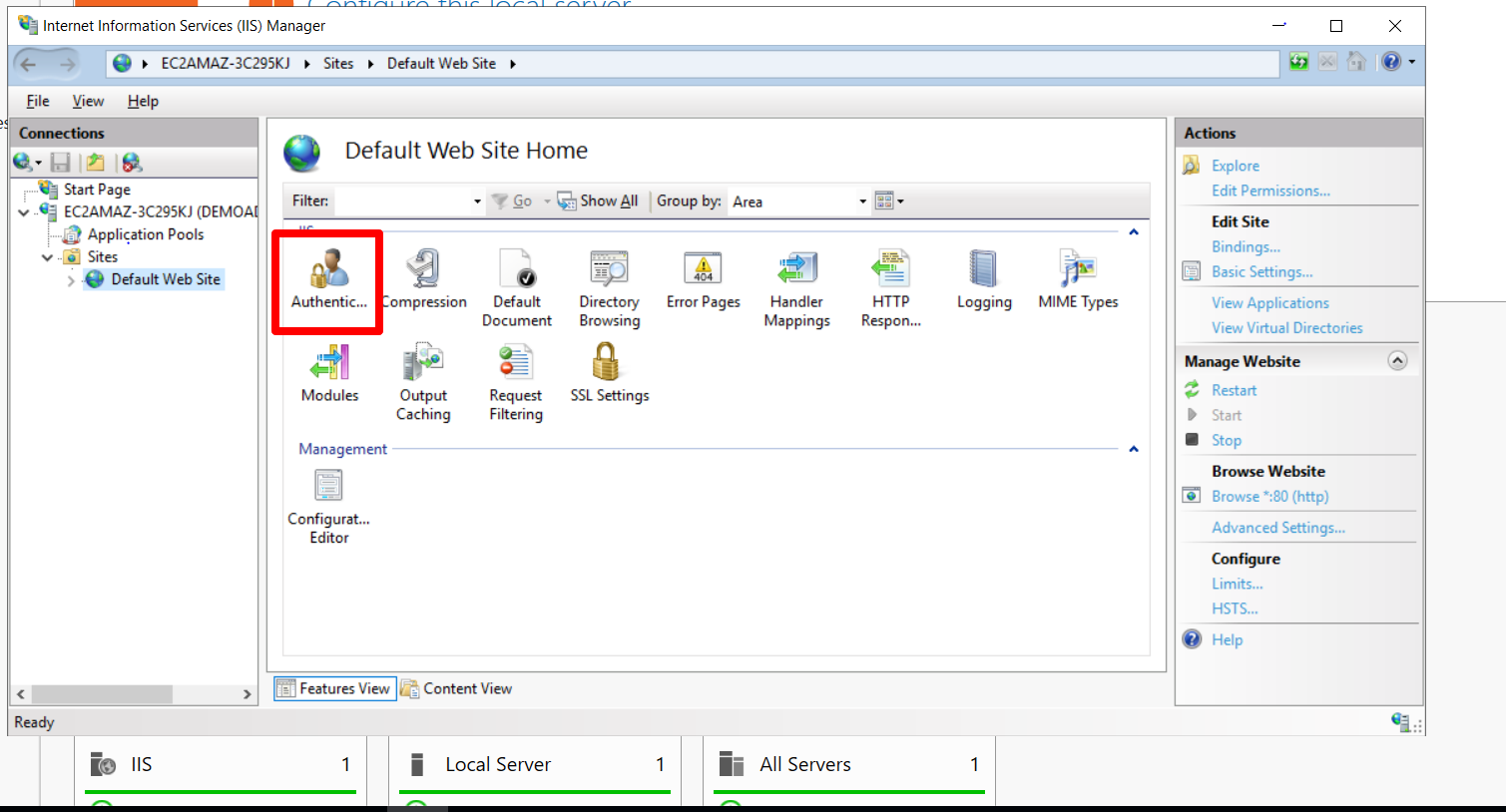Open Request Filtering feature
The width and height of the screenshot is (1506, 812).
(x=516, y=382)
